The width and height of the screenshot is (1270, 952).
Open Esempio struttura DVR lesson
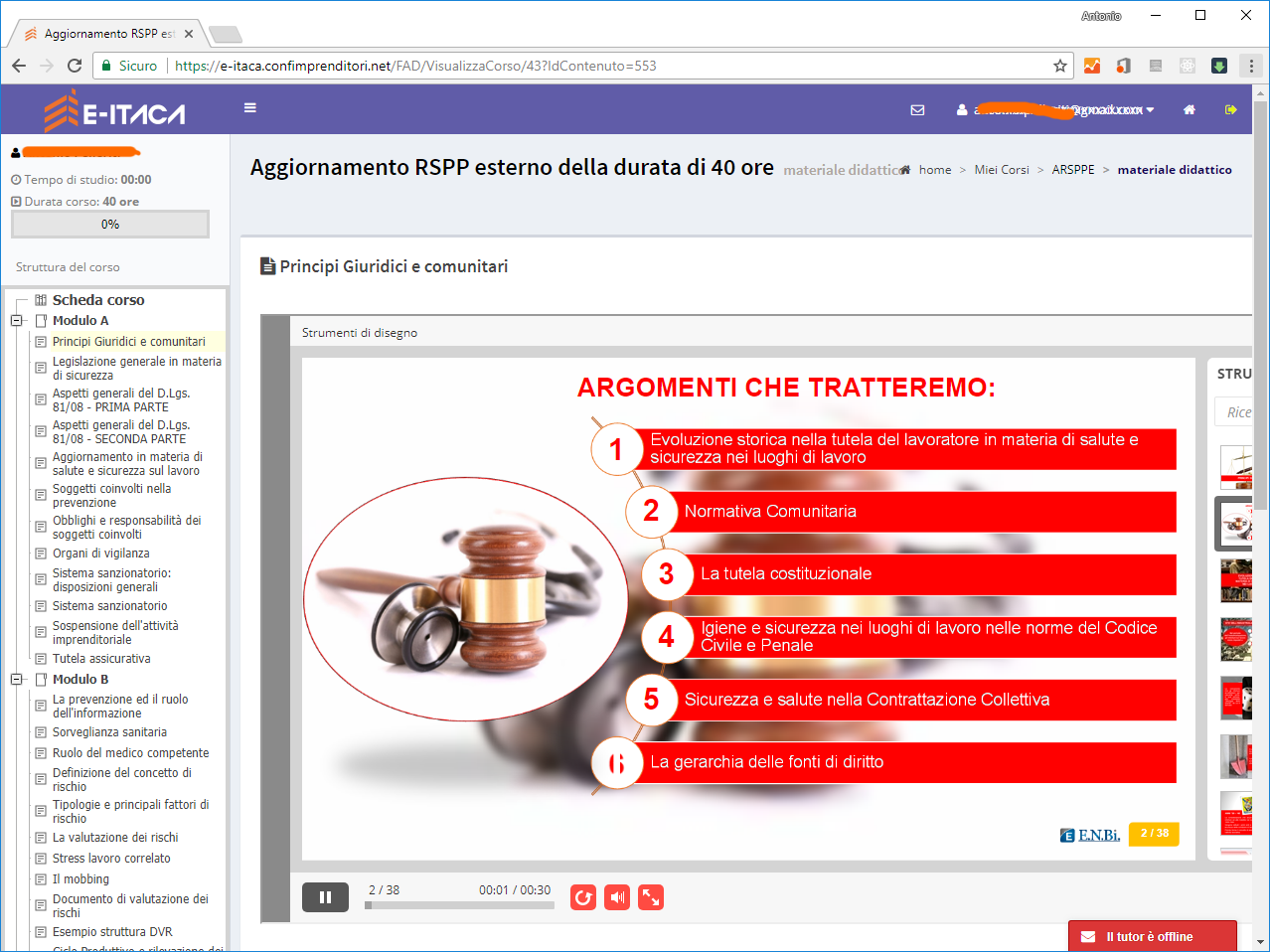coord(112,932)
